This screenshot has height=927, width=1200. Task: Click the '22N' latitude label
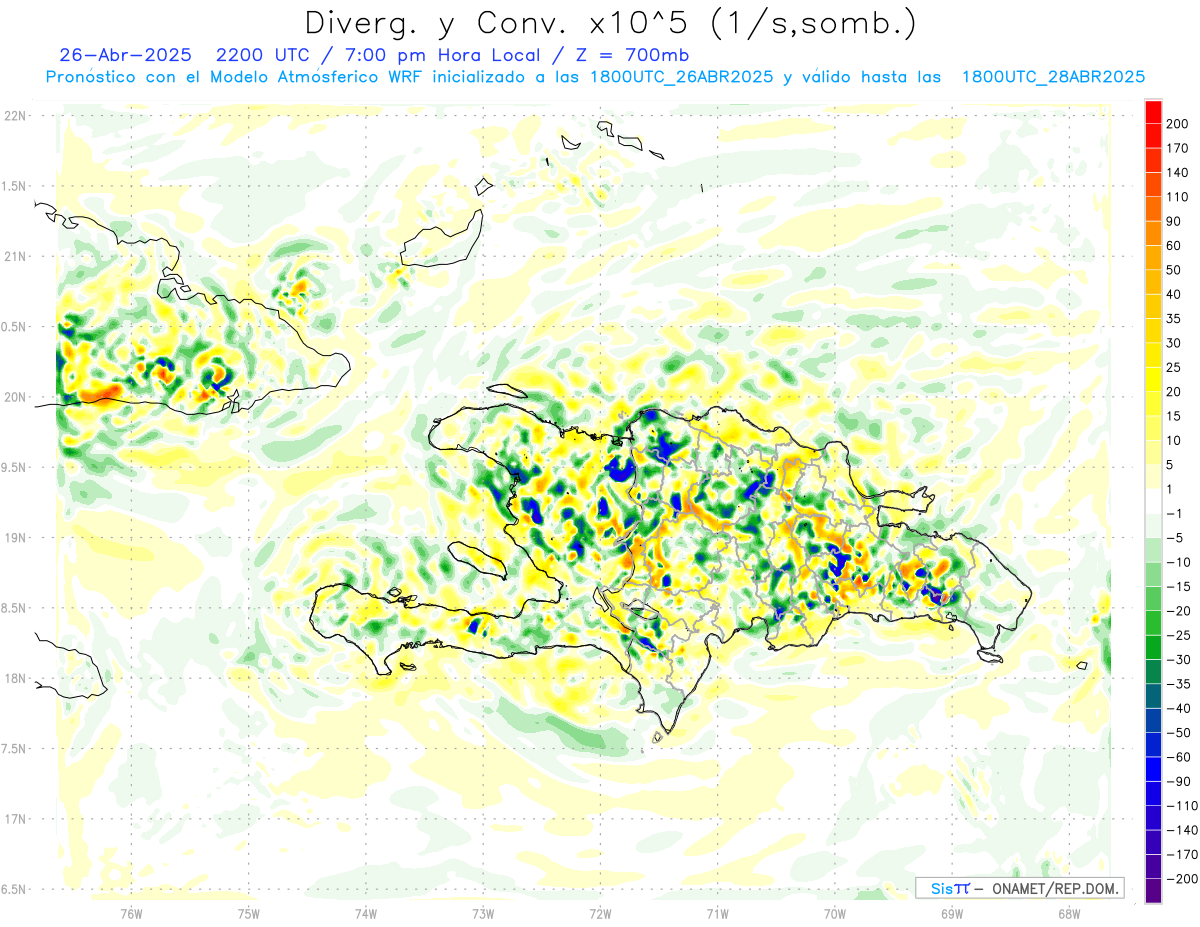pyautogui.click(x=15, y=115)
